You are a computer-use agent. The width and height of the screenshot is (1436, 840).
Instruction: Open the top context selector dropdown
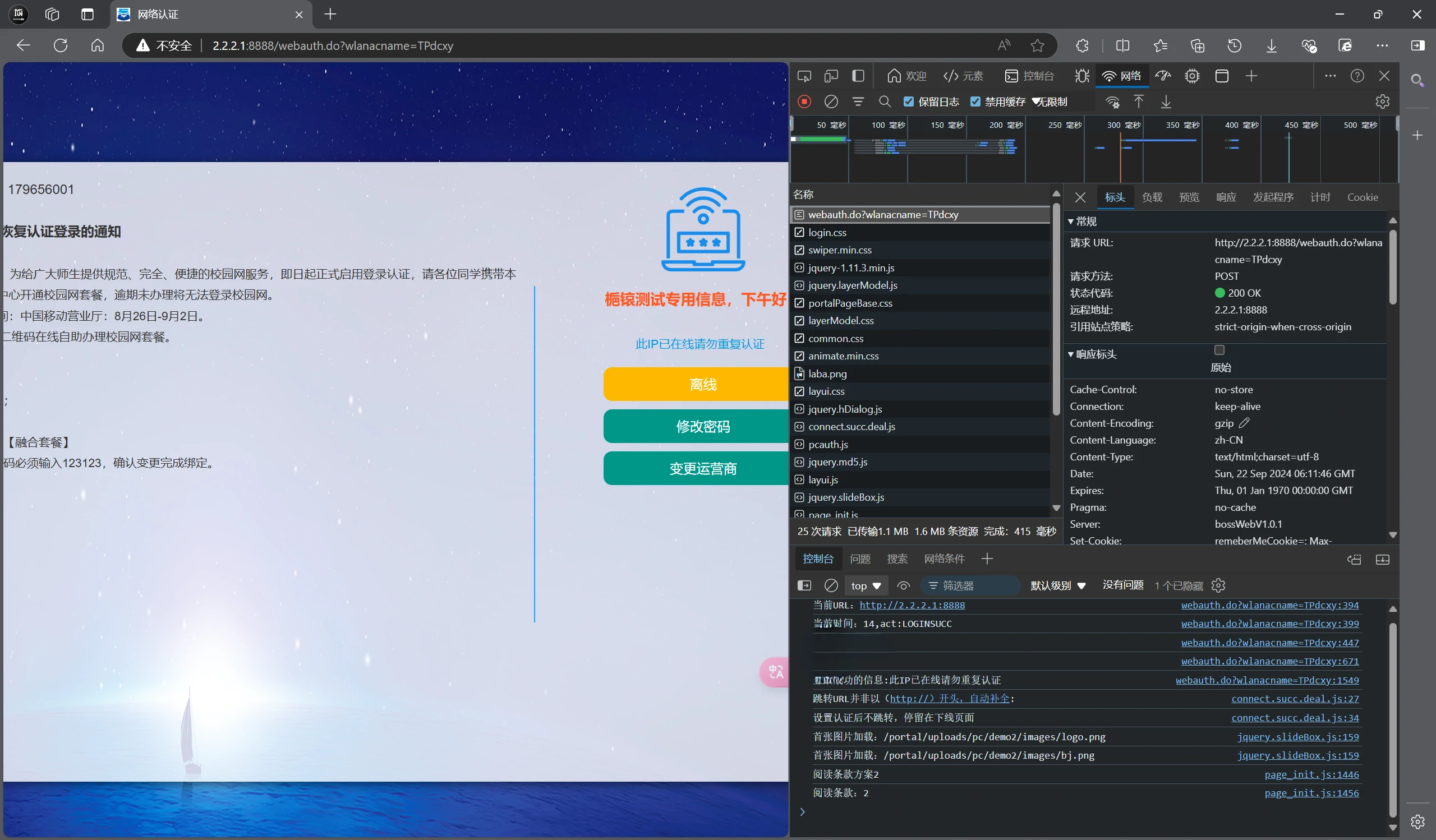[x=866, y=585]
